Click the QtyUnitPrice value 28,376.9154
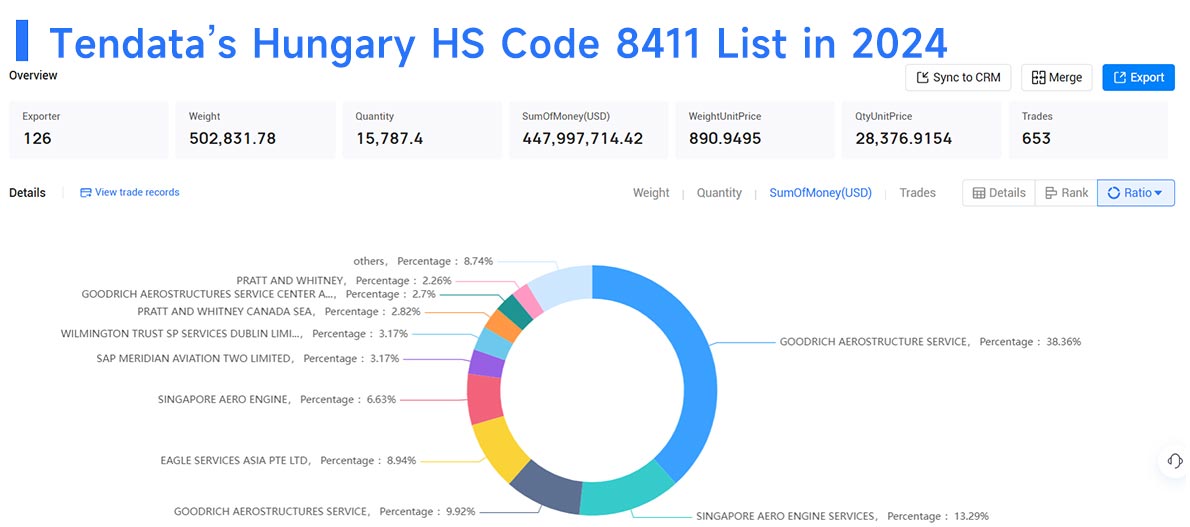Screen dimensions: 1190x527 (x=904, y=139)
